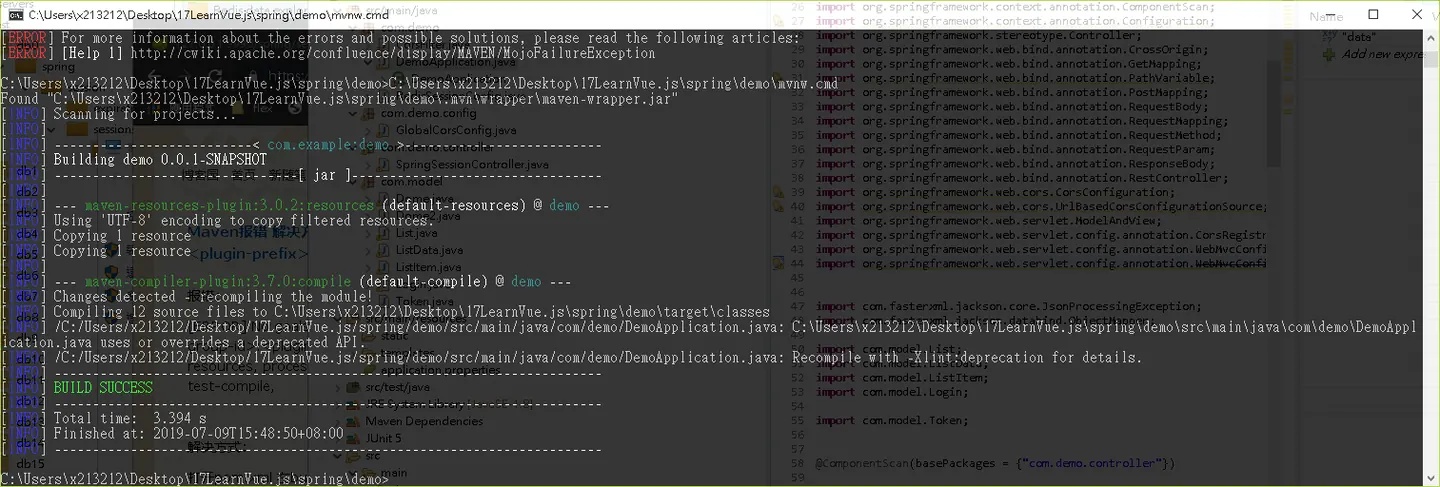1440x487 pixels.
Task: Maximize the mvnw.cmd console window
Action: tap(1373, 14)
